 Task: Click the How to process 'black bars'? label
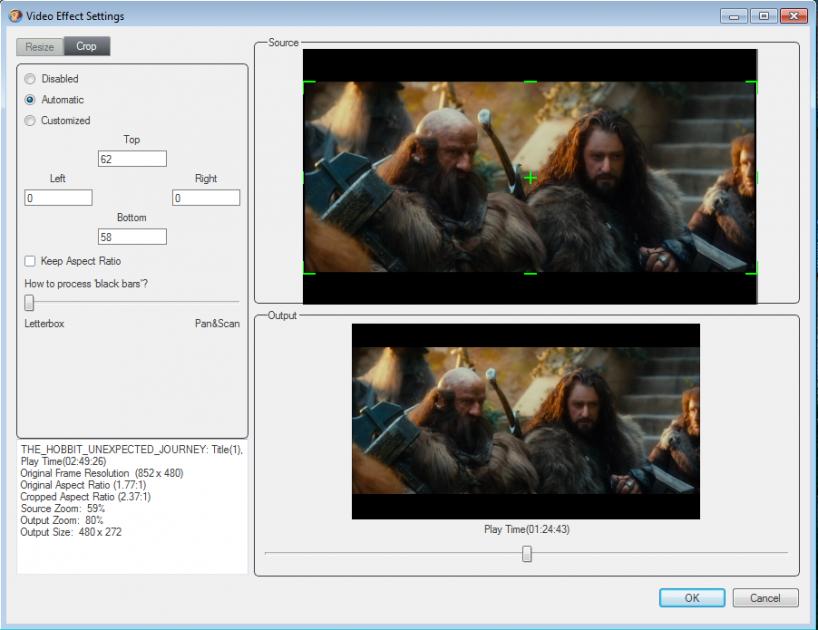pos(86,284)
